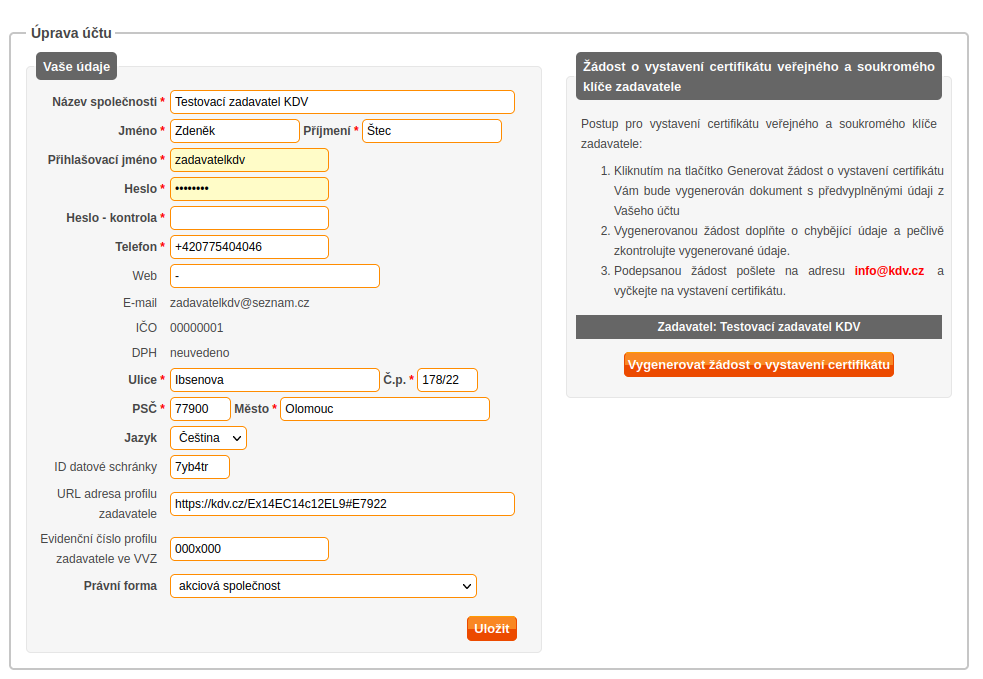Click the Web input field
The width and height of the screenshot is (983, 679).
pyautogui.click(x=275, y=276)
